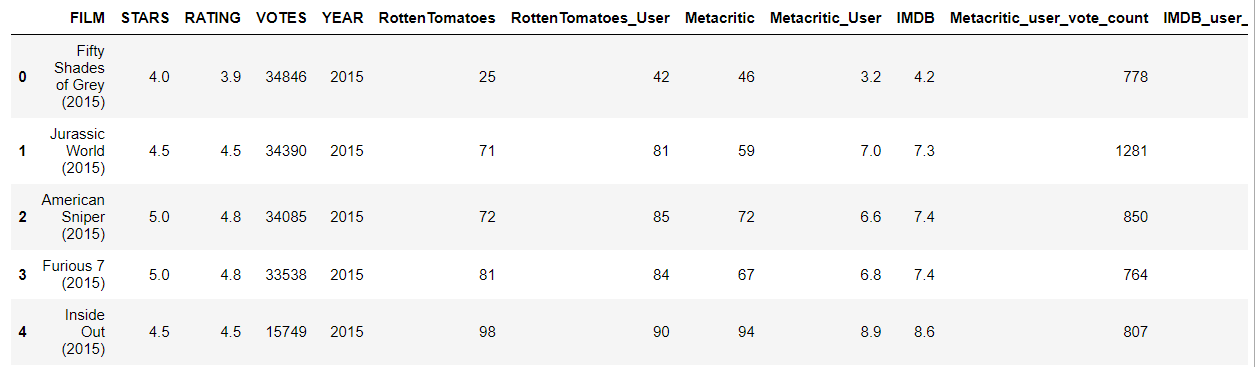
Task: Click the 98 RottenTomatoes score cell
Action: pyautogui.click(x=486, y=332)
